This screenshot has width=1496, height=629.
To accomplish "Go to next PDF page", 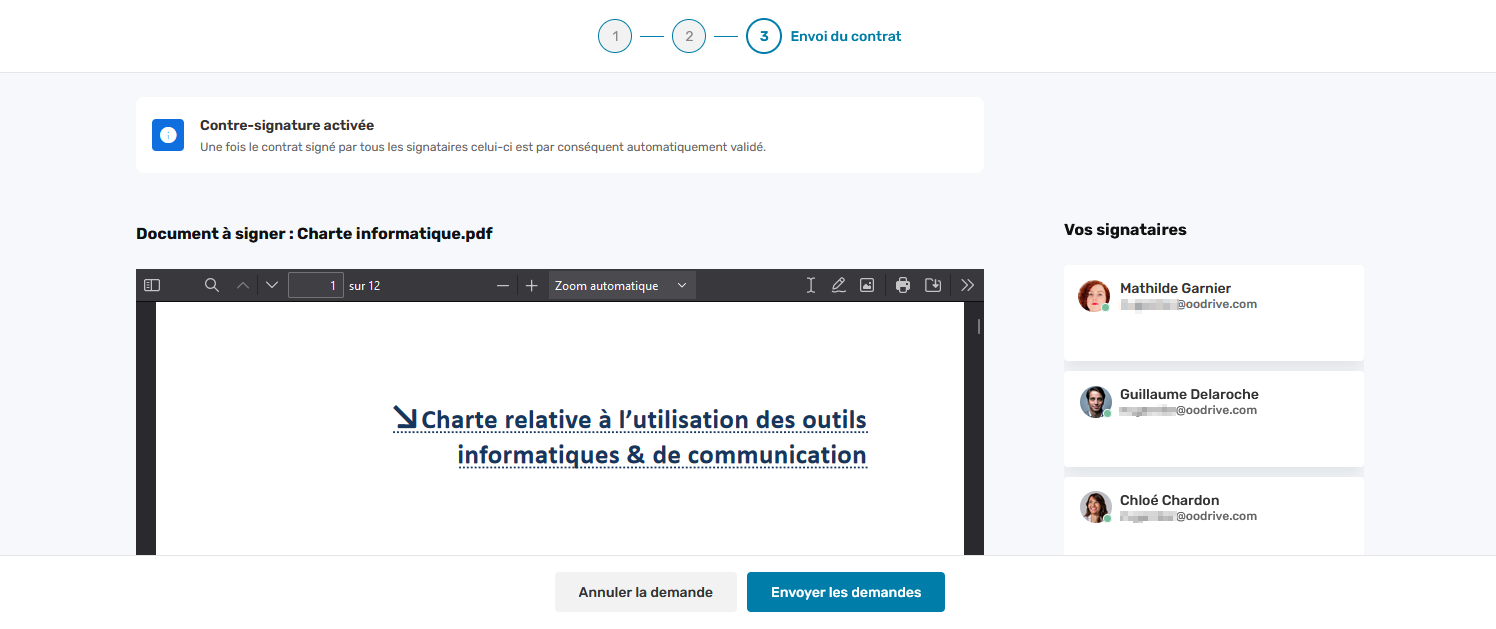I will [272, 285].
